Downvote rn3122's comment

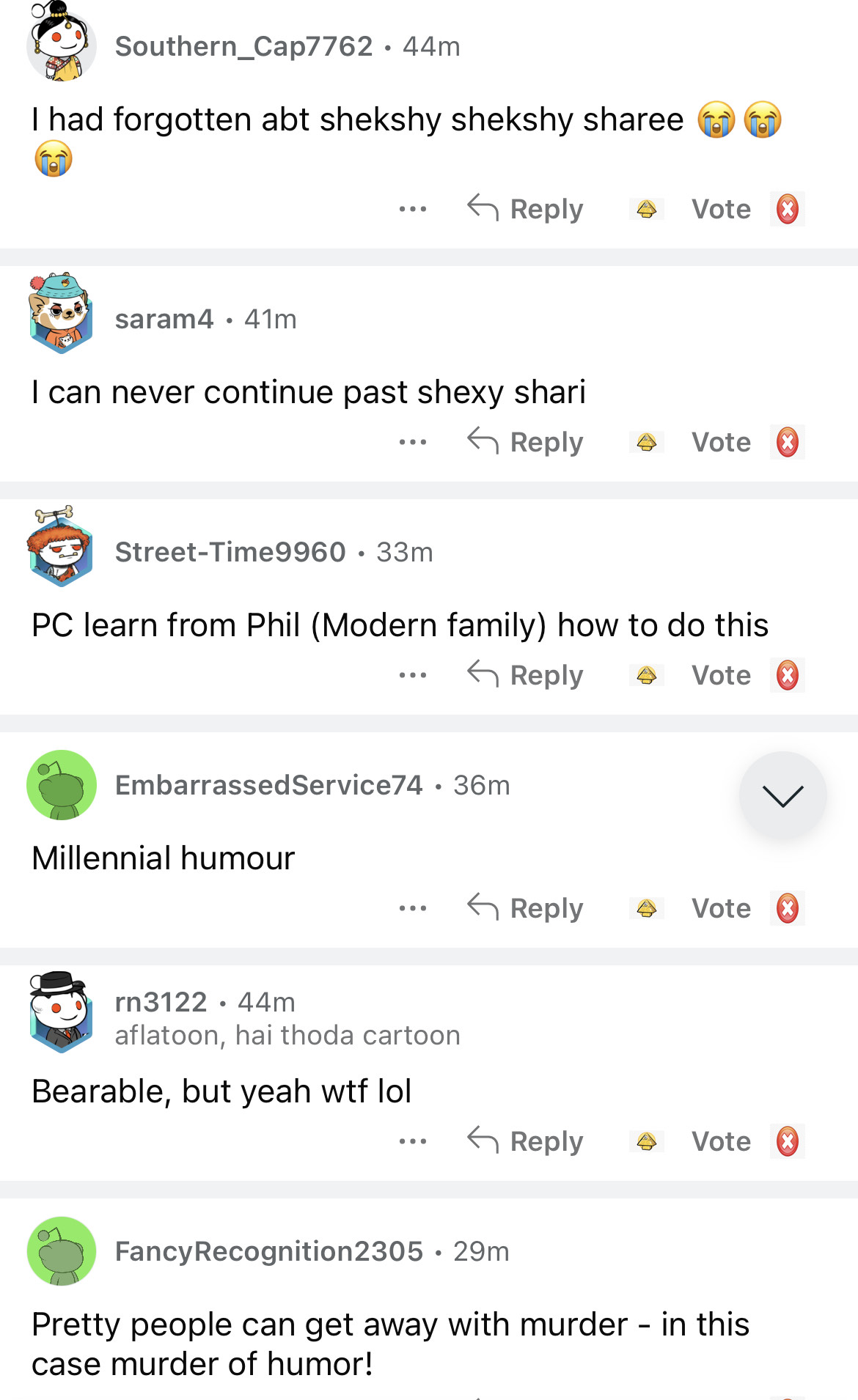coord(787,1142)
